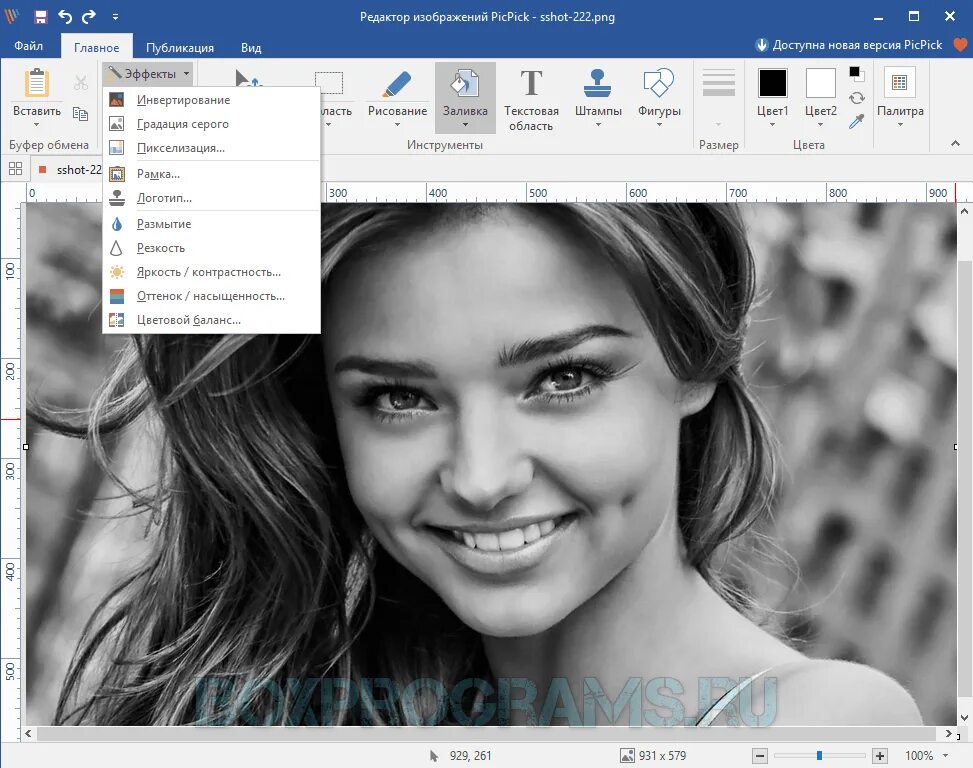Click the tab grid view icon
The height and width of the screenshot is (768, 973).
click(16, 169)
